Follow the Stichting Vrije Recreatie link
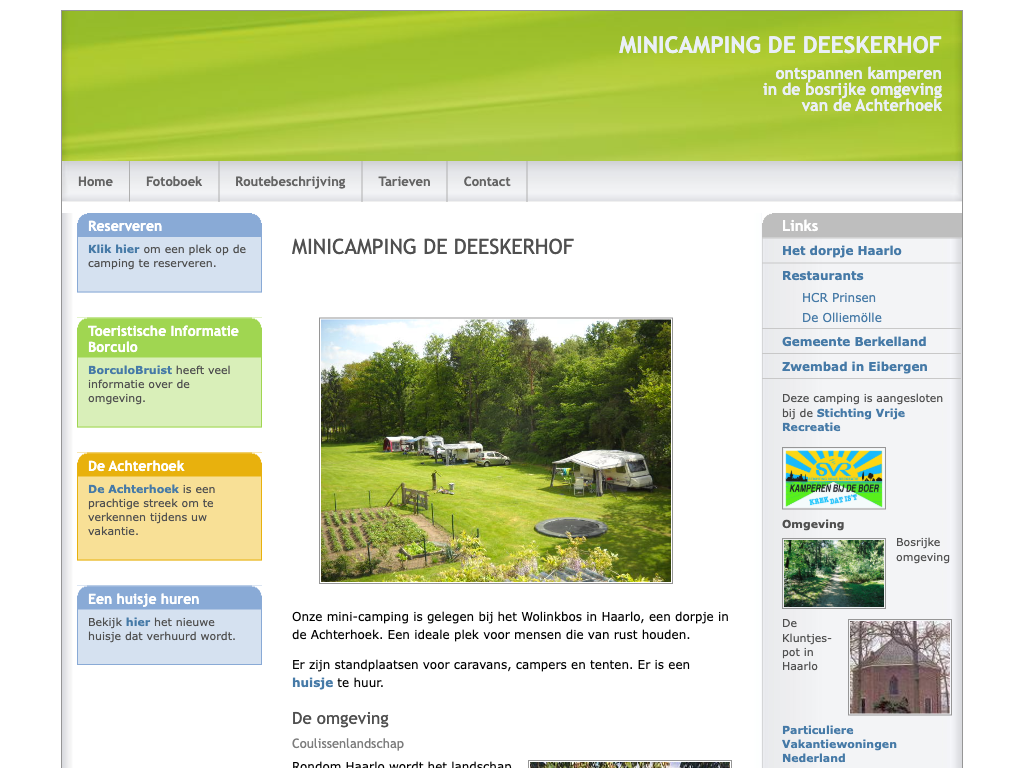Image resolution: width=1024 pixels, height=768 pixels. pyautogui.click(x=860, y=413)
